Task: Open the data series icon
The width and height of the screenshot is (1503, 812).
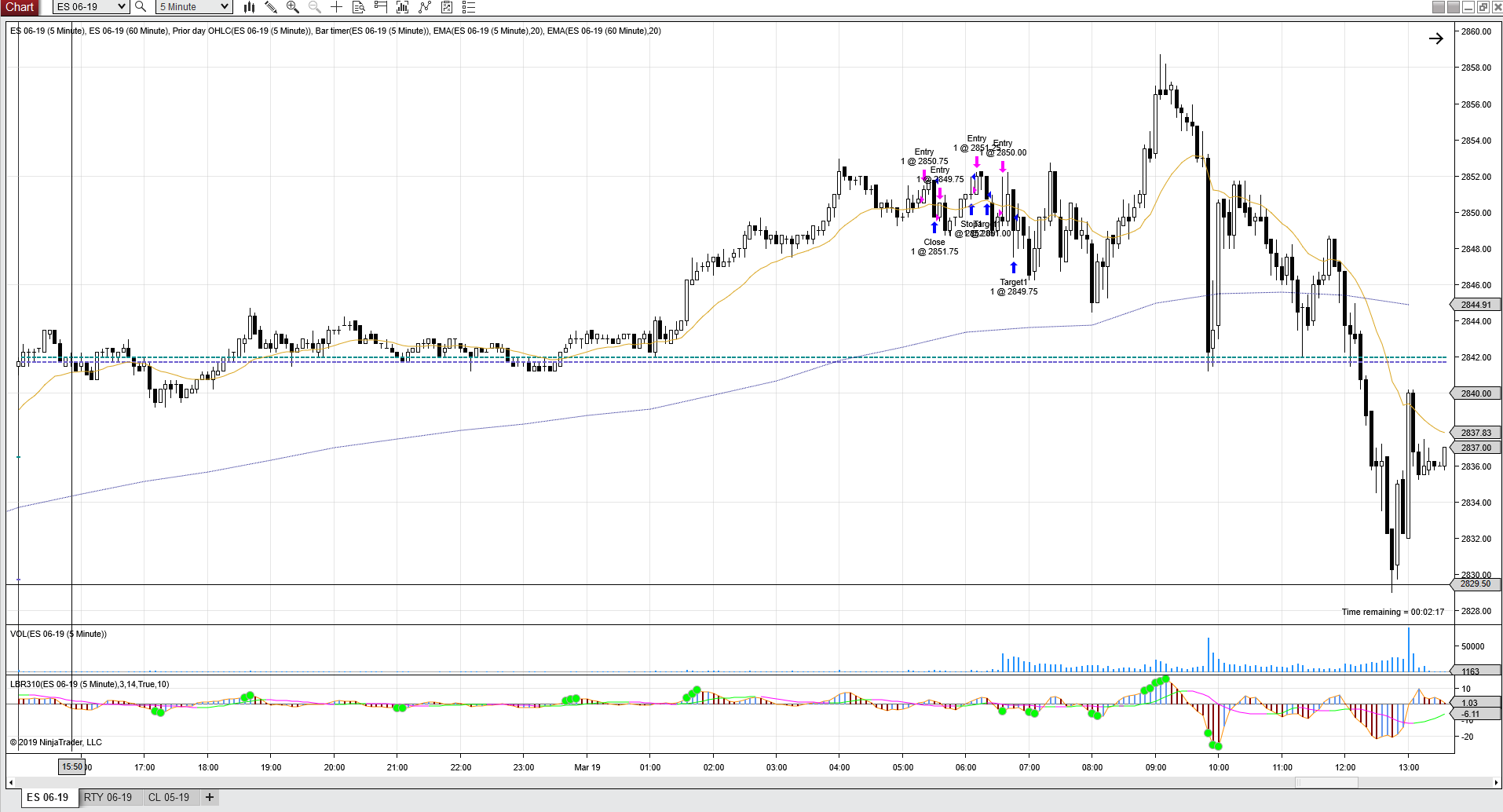Action: (403, 7)
